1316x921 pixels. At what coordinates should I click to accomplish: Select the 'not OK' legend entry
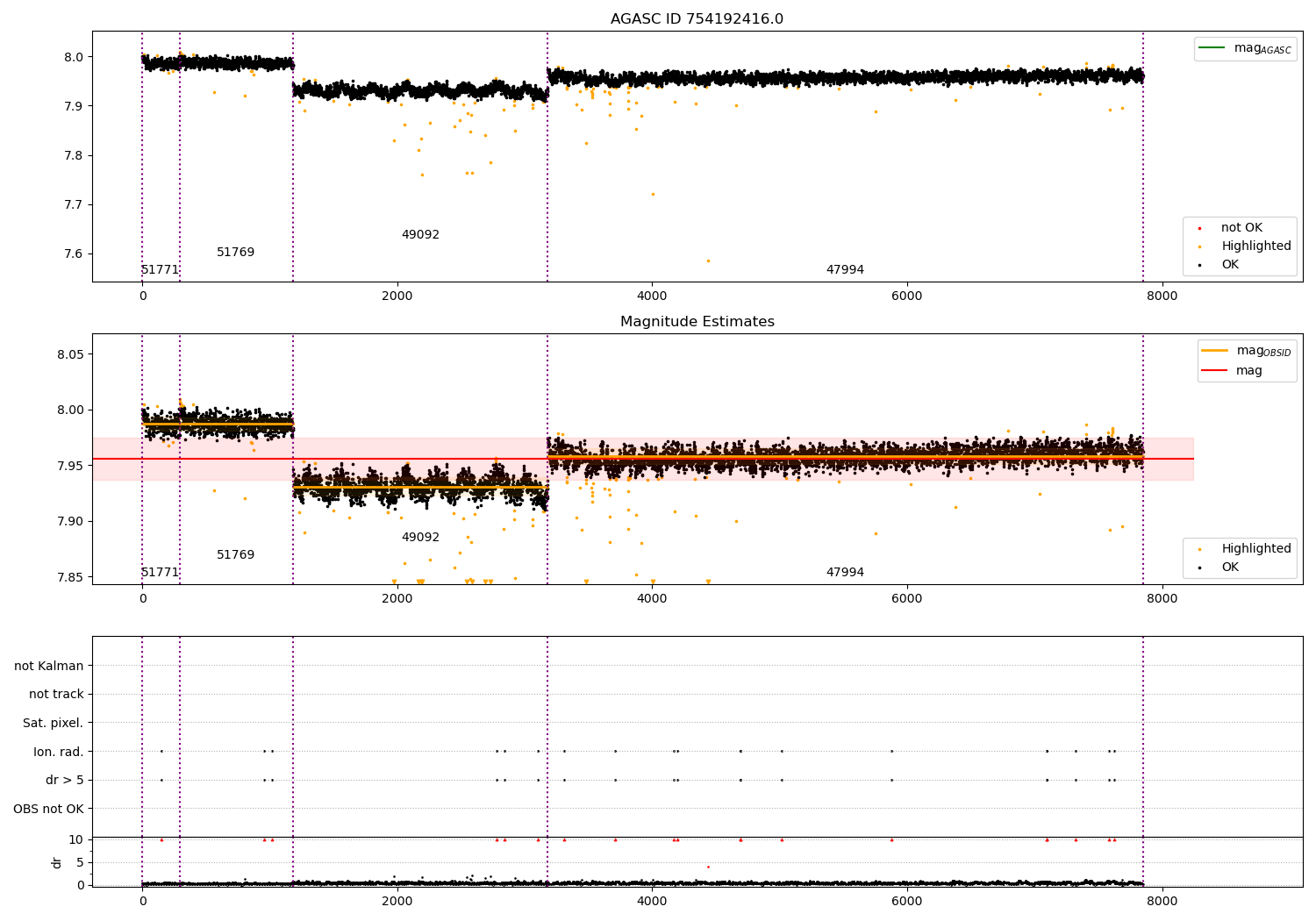1241,228
